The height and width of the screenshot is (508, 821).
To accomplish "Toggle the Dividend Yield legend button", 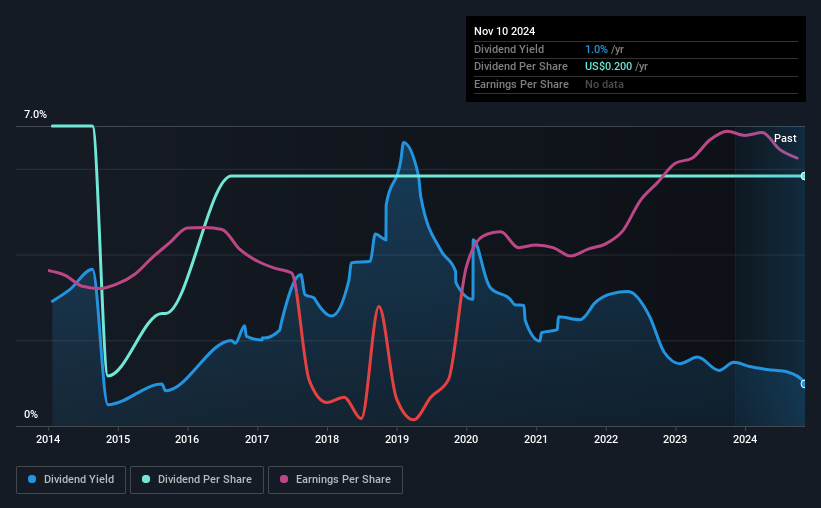I will pos(71,480).
